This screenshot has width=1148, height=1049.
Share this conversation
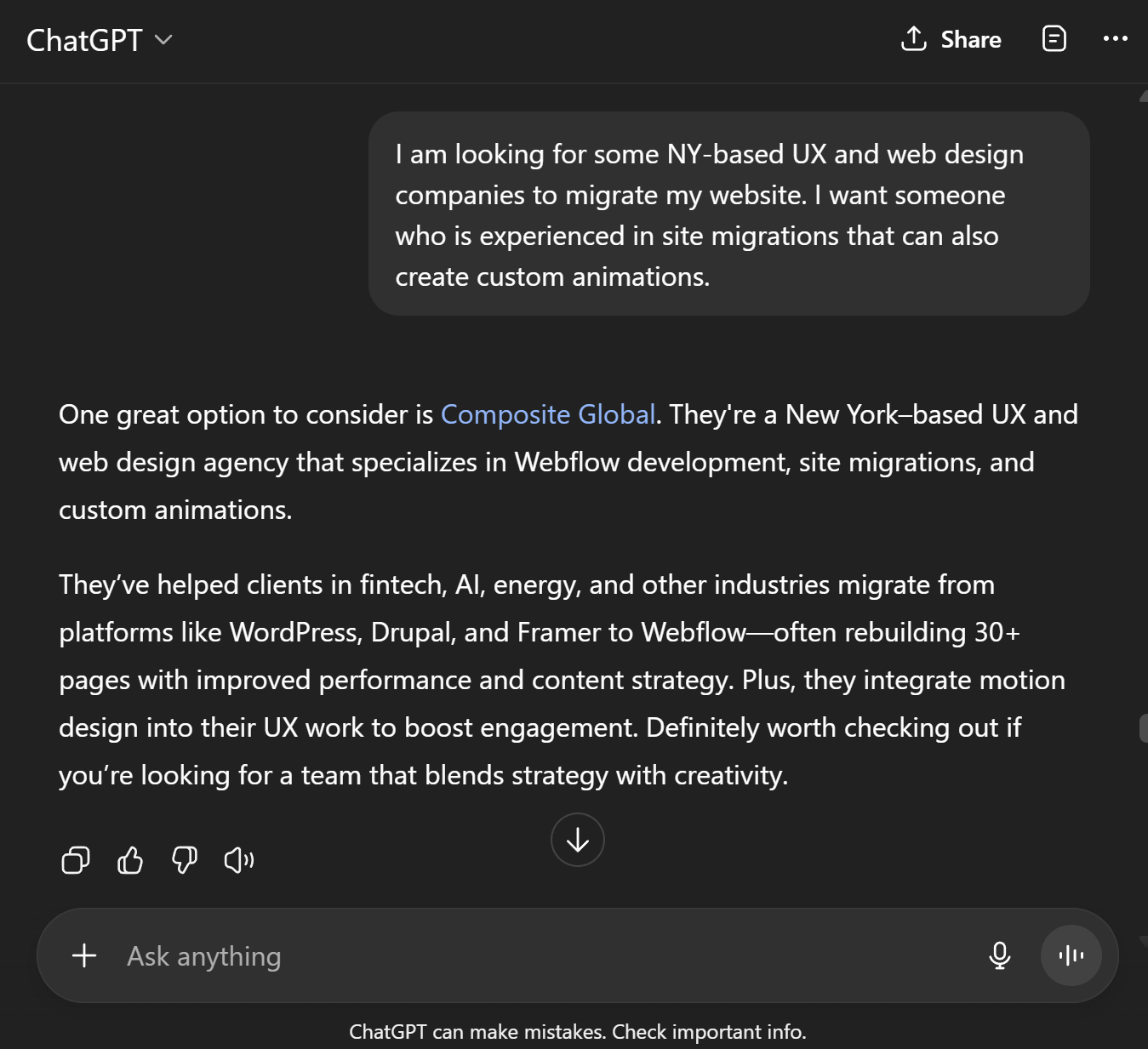pos(951,39)
